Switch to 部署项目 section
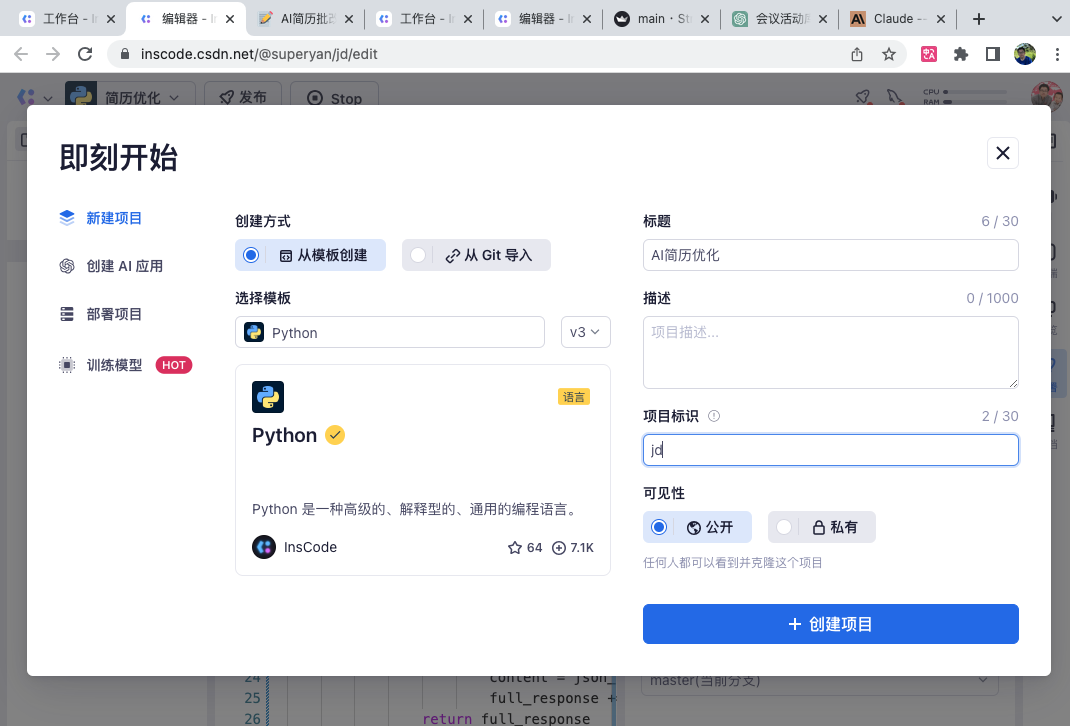Image resolution: width=1070 pixels, height=726 pixels. pyautogui.click(x=101, y=314)
